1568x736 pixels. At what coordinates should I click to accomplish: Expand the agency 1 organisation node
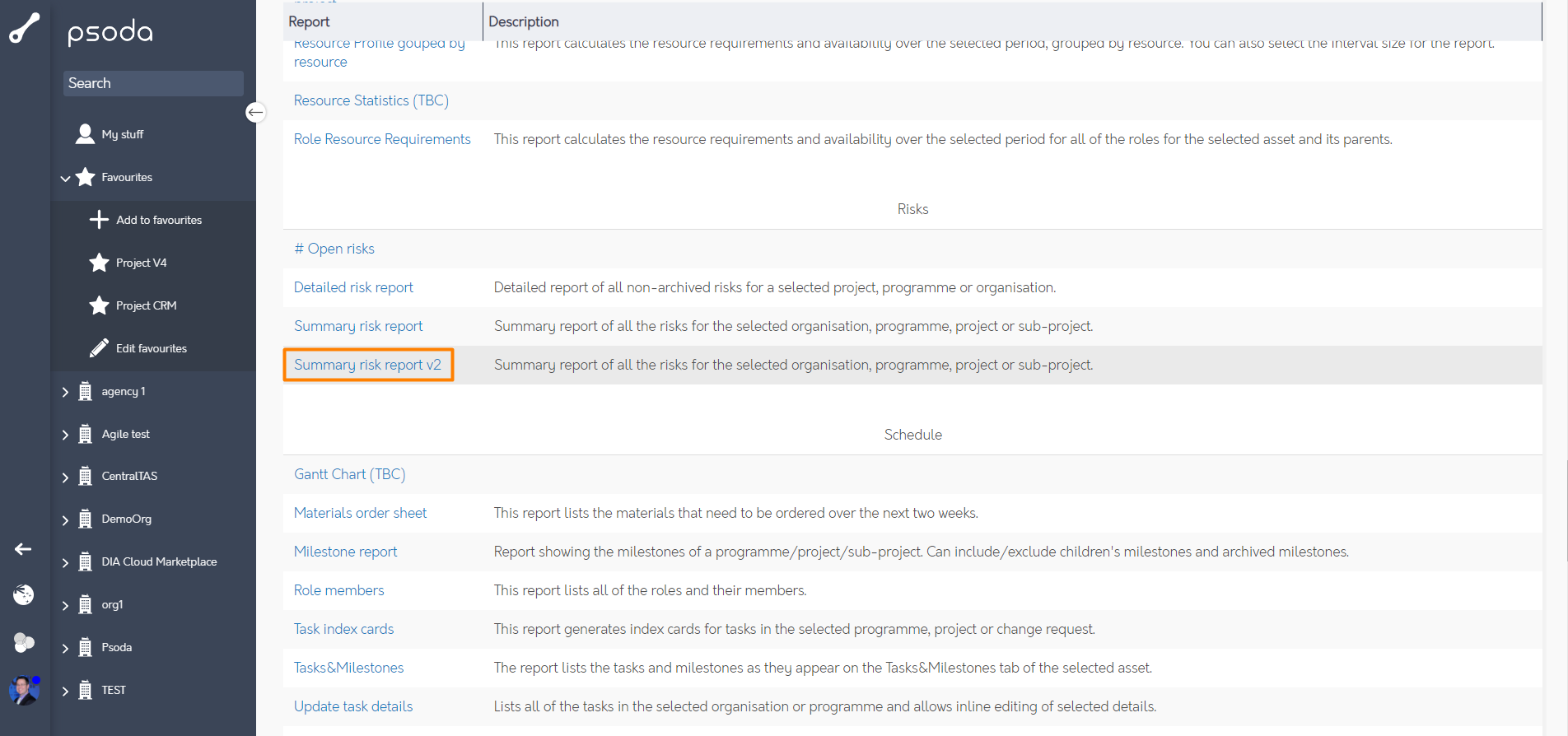click(x=65, y=392)
